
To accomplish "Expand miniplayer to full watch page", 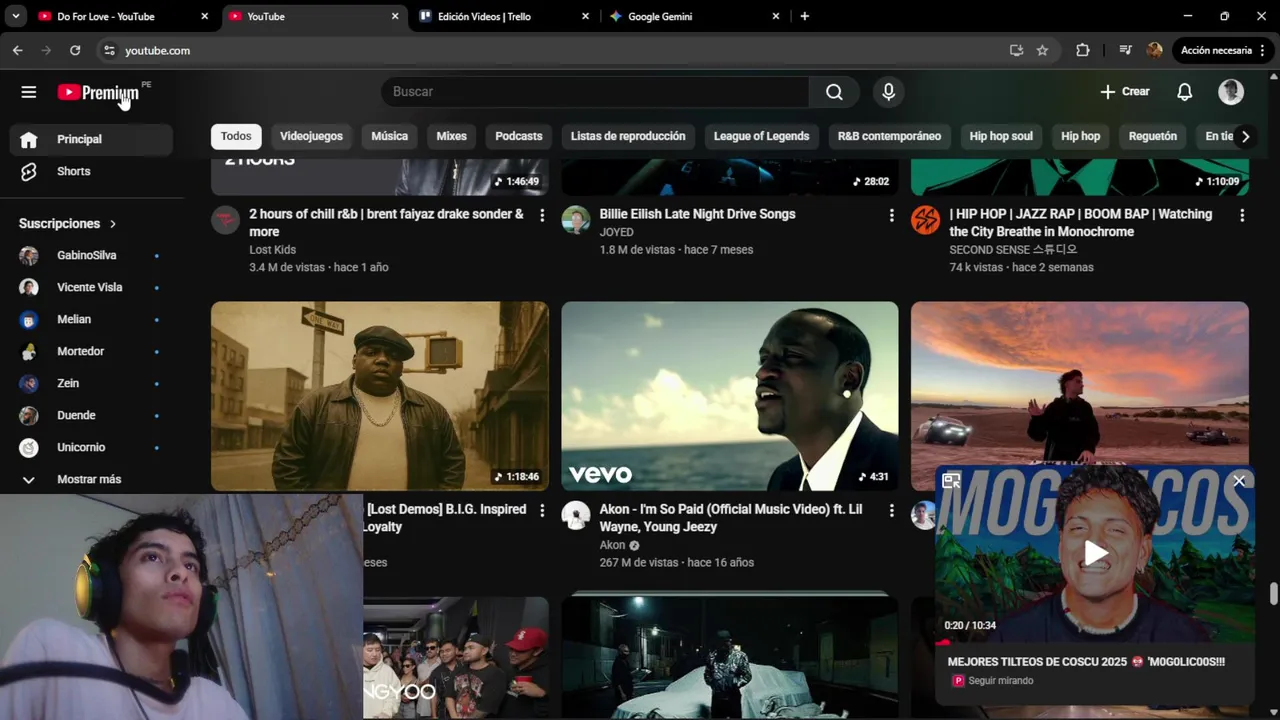I will point(951,481).
